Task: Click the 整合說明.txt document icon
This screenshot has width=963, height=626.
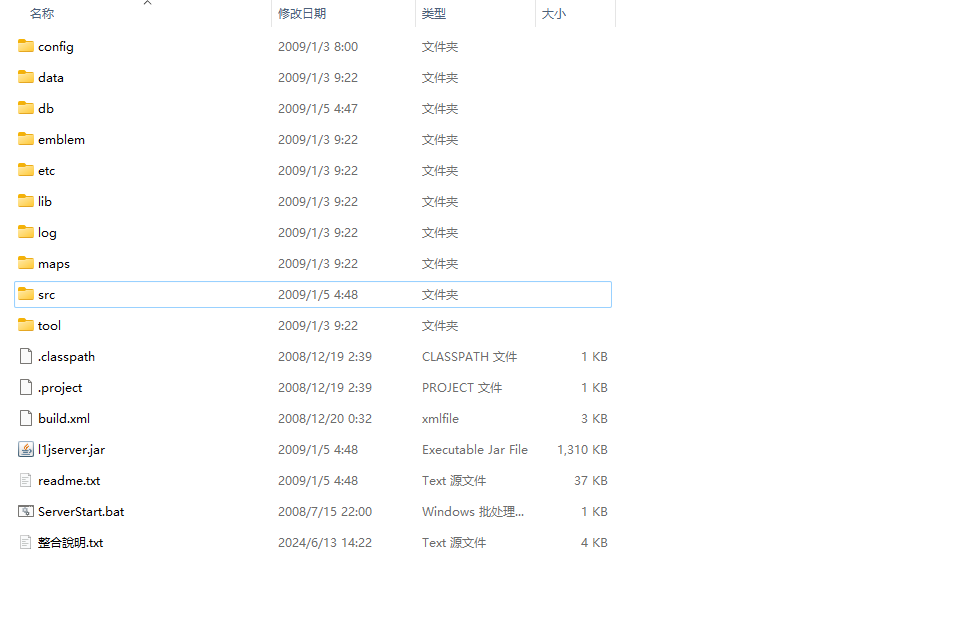Action: point(26,542)
